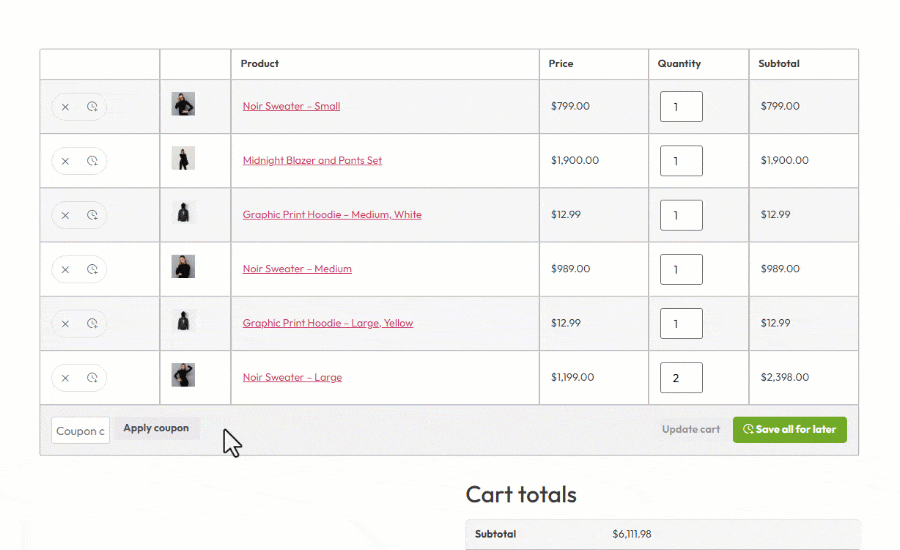Screen dimensions: 900x550
Task: Save Noir Sweater – Medium for later icon
Action: tap(92, 269)
